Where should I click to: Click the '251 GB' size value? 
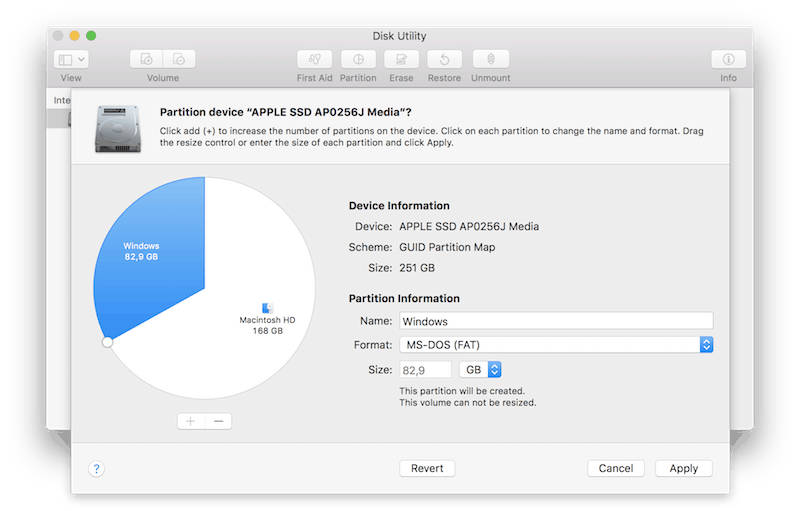coord(417,268)
